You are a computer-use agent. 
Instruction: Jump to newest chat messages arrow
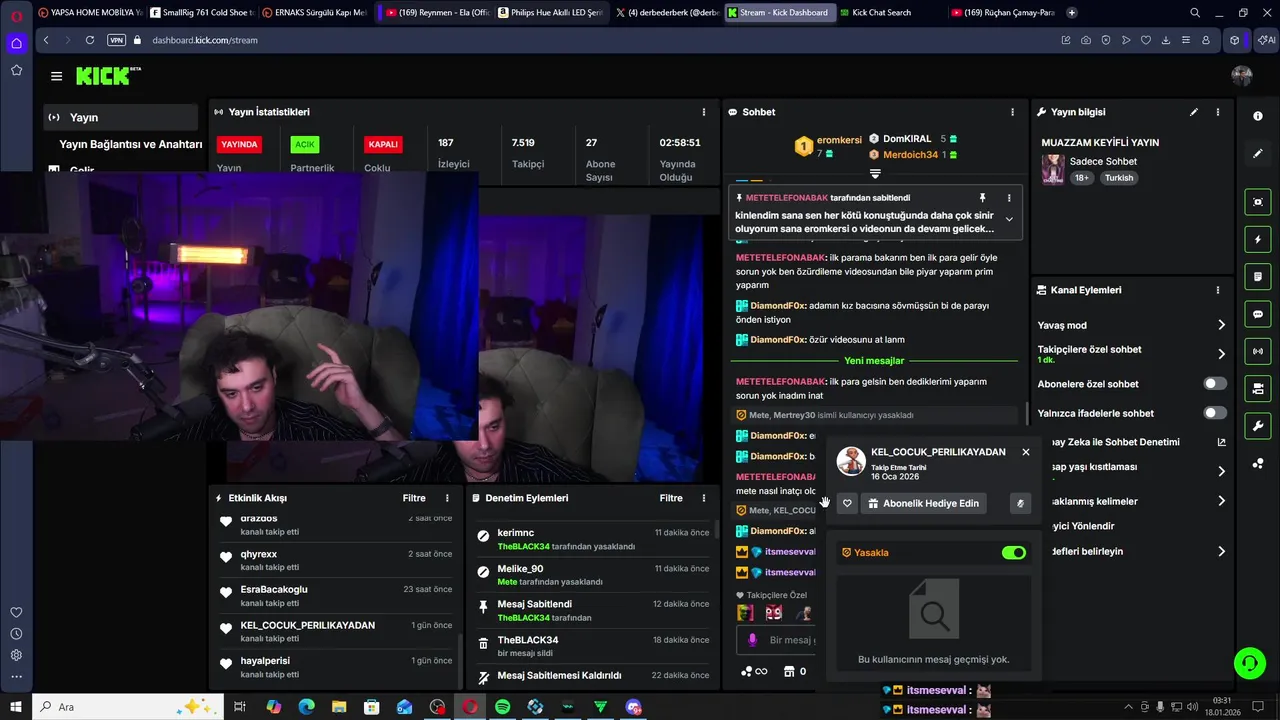click(x=875, y=173)
